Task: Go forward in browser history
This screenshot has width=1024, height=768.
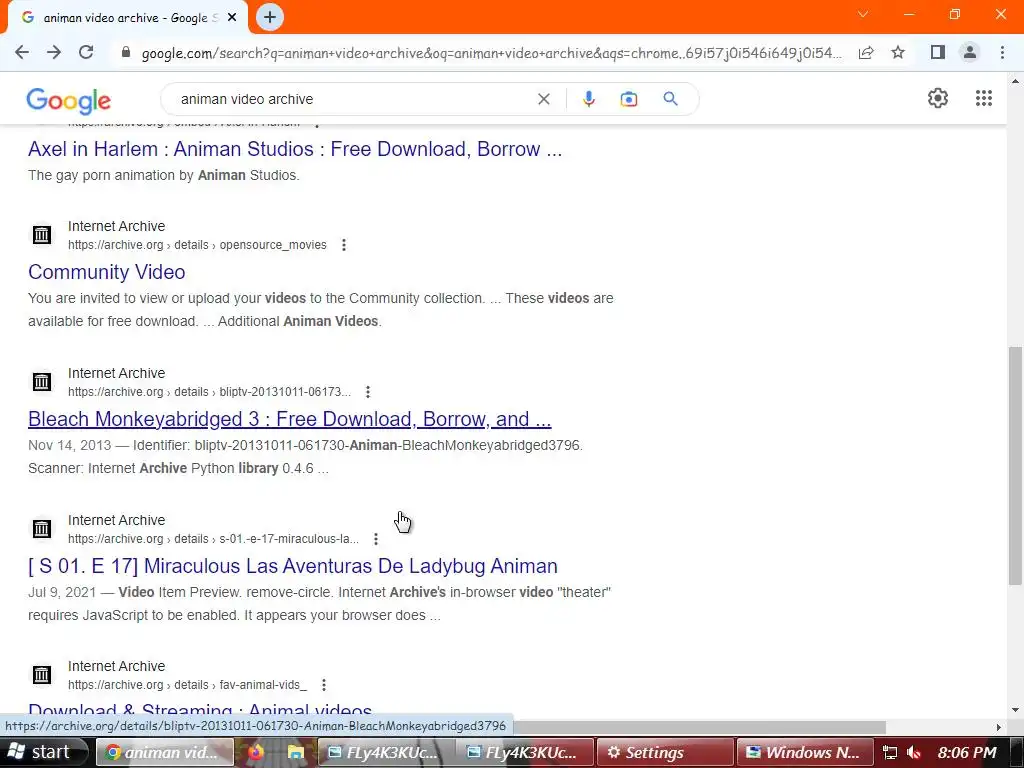Action: 54,52
